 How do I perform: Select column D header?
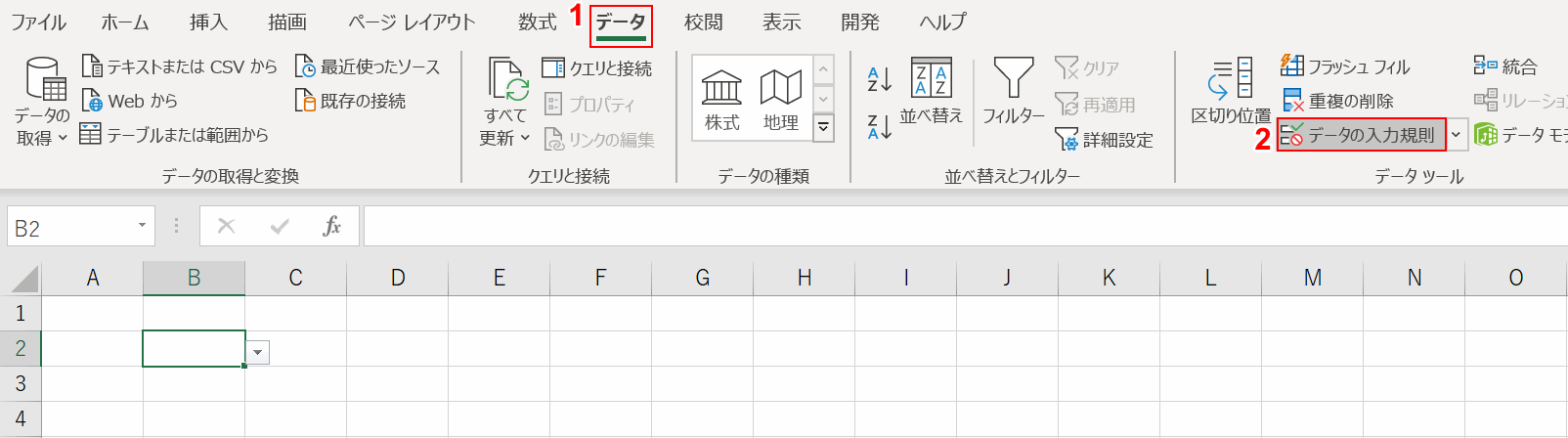[397, 278]
